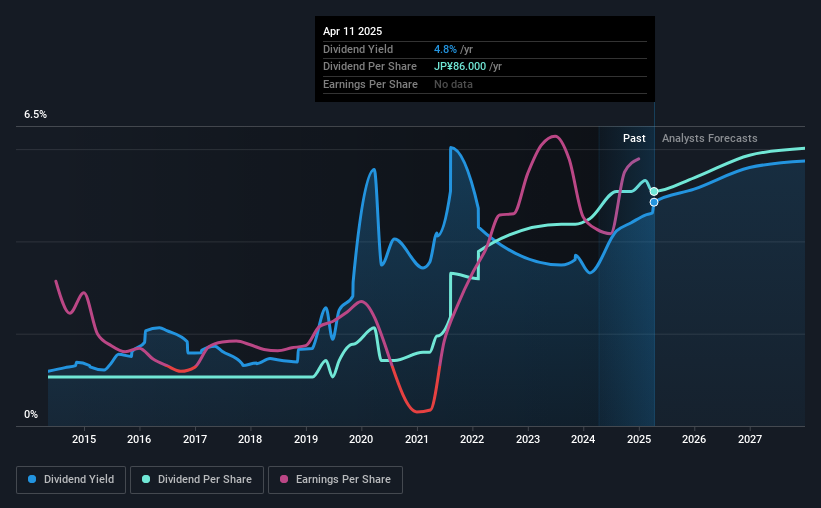Toggle the Dividend Yield legend button
The width and height of the screenshot is (821, 508).
point(71,479)
